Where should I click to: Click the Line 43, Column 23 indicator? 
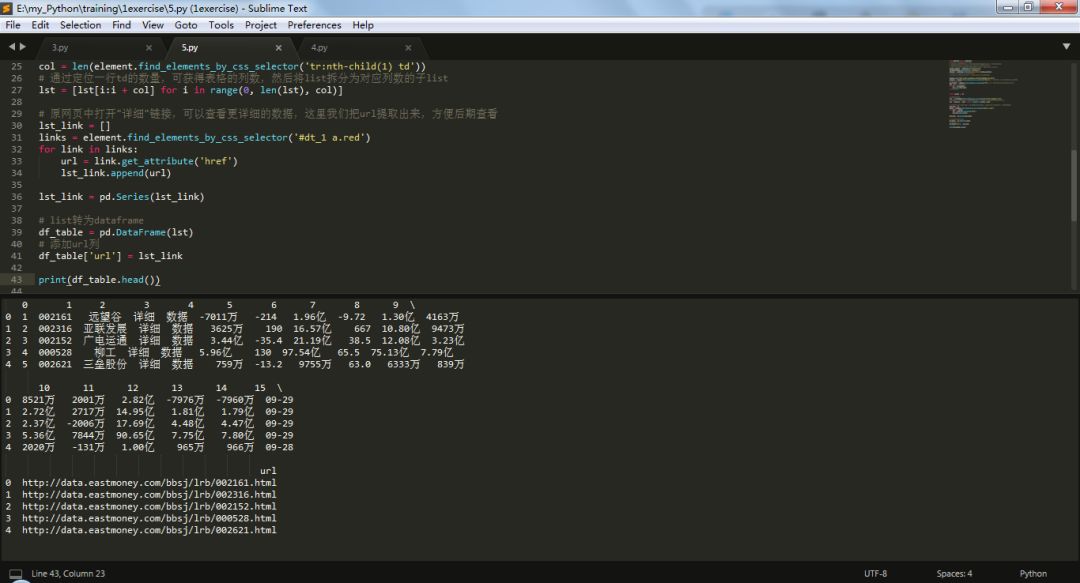(x=68, y=574)
